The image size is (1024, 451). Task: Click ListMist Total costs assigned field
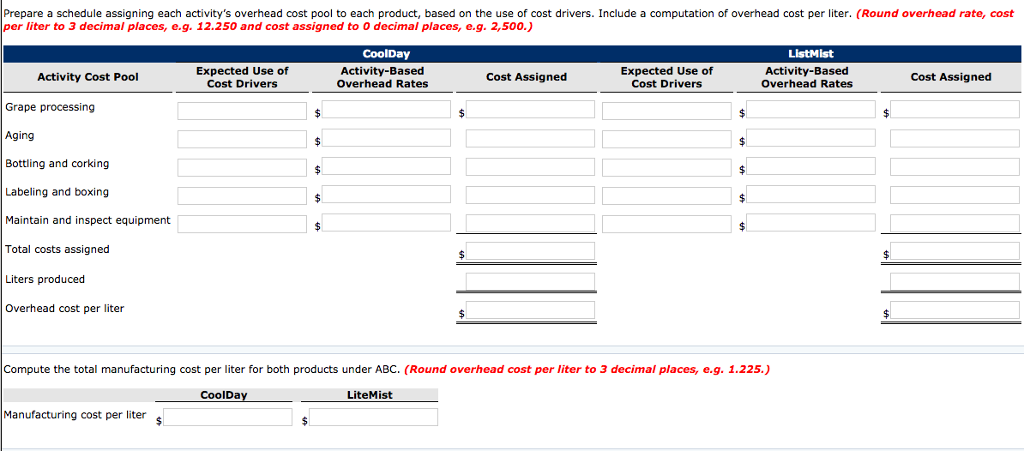tap(955, 251)
